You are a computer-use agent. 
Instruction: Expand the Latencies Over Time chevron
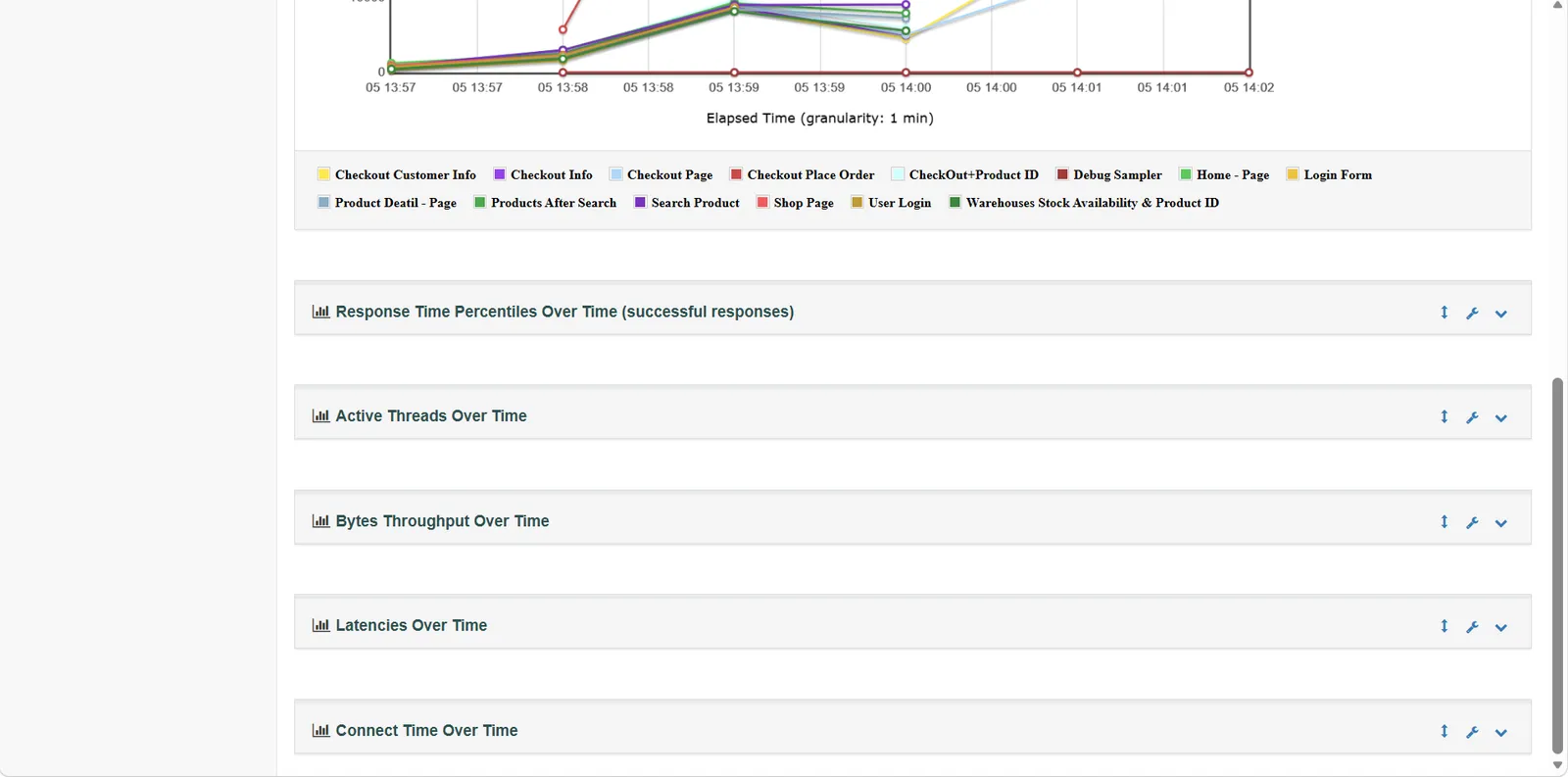click(1500, 627)
